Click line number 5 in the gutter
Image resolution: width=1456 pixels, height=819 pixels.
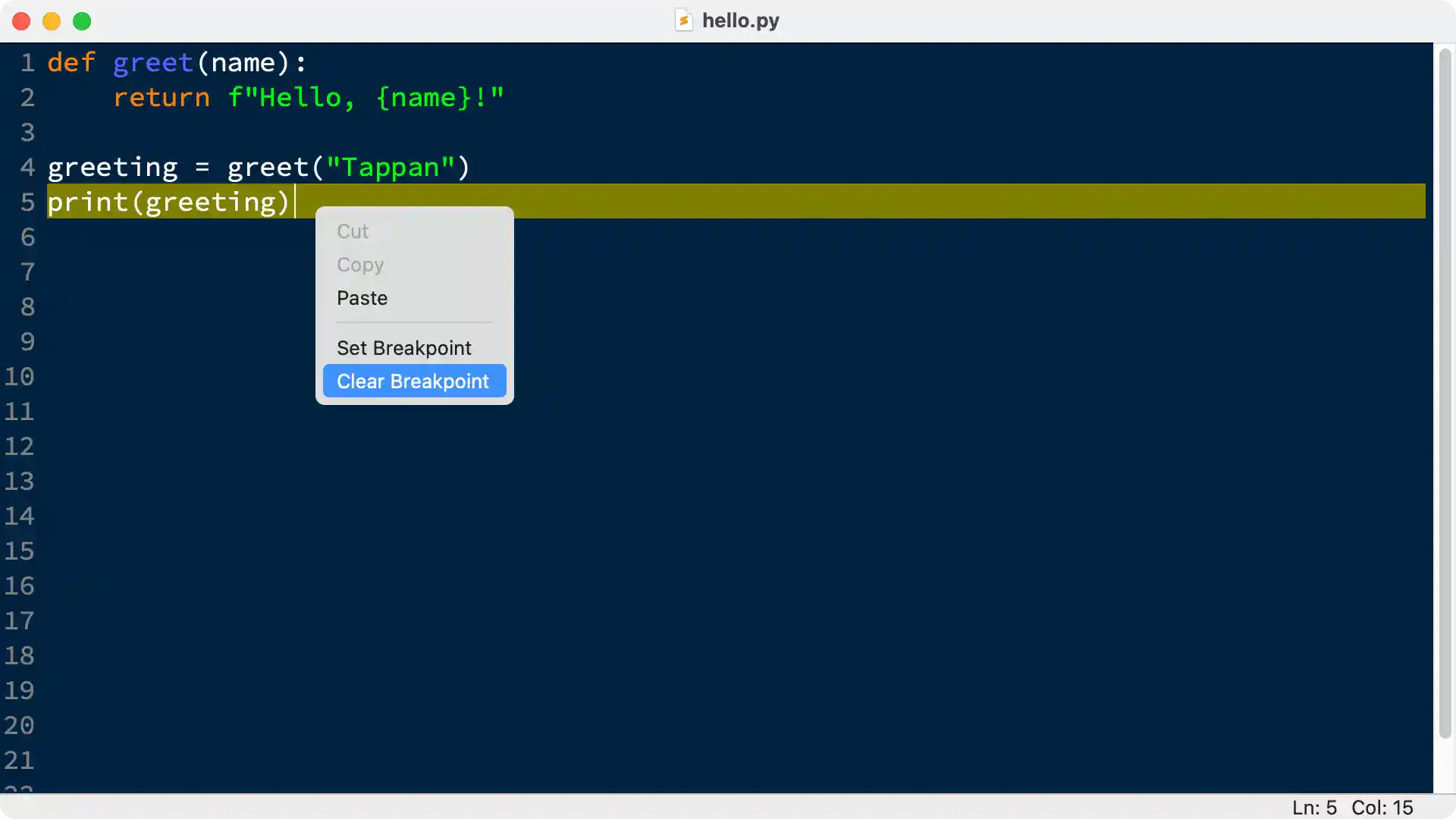tap(28, 202)
